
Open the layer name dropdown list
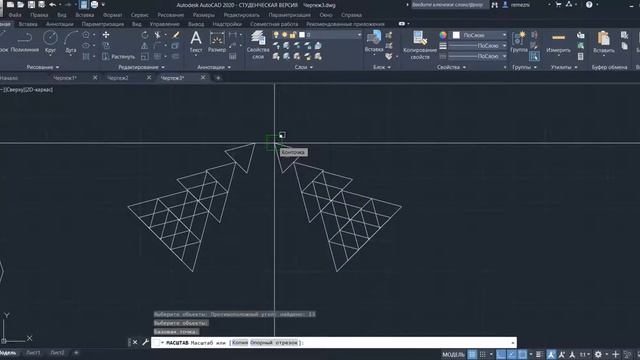[359, 35]
